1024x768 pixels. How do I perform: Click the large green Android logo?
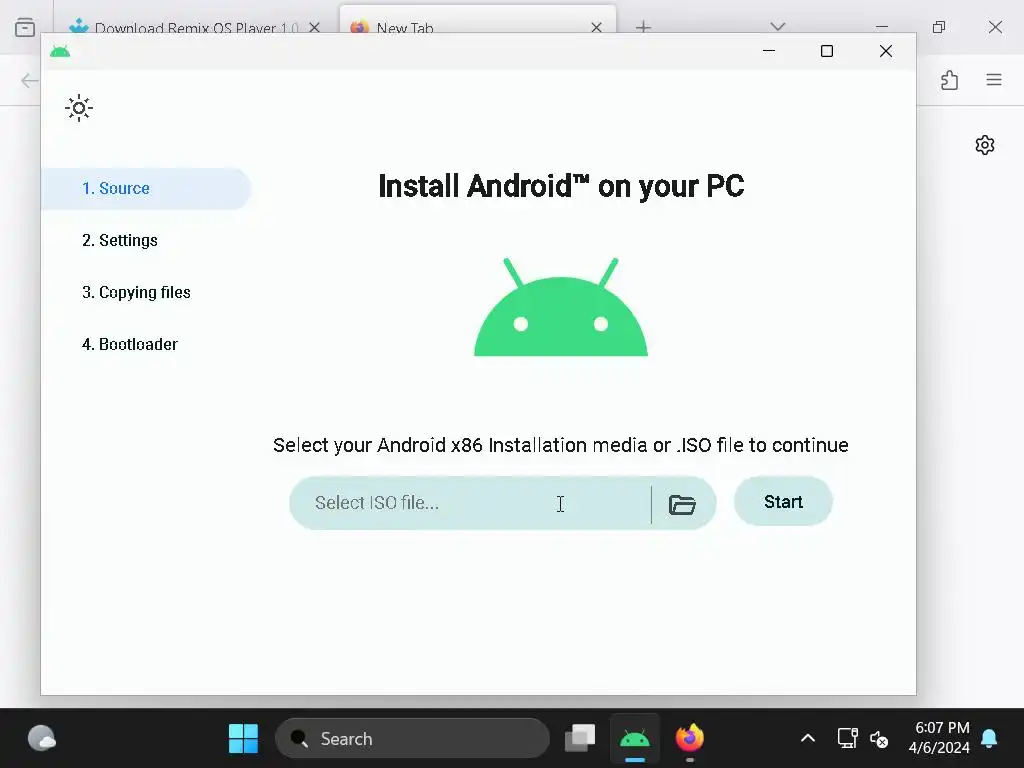click(561, 307)
